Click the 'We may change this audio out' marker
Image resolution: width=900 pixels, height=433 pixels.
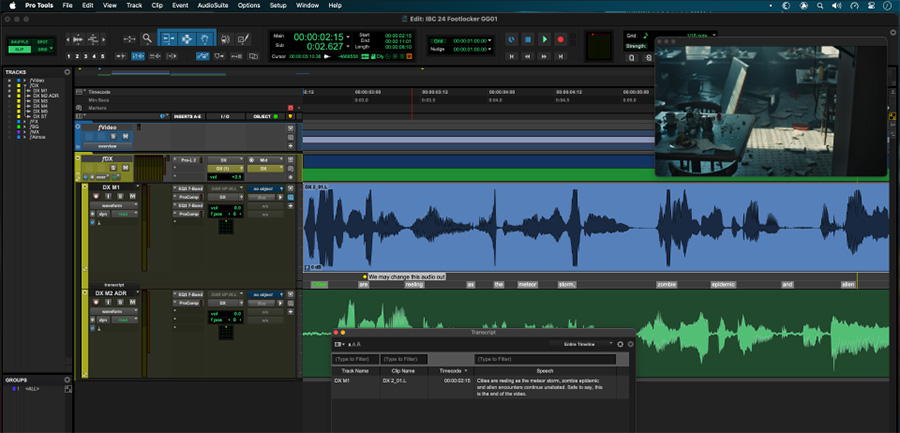(406, 277)
